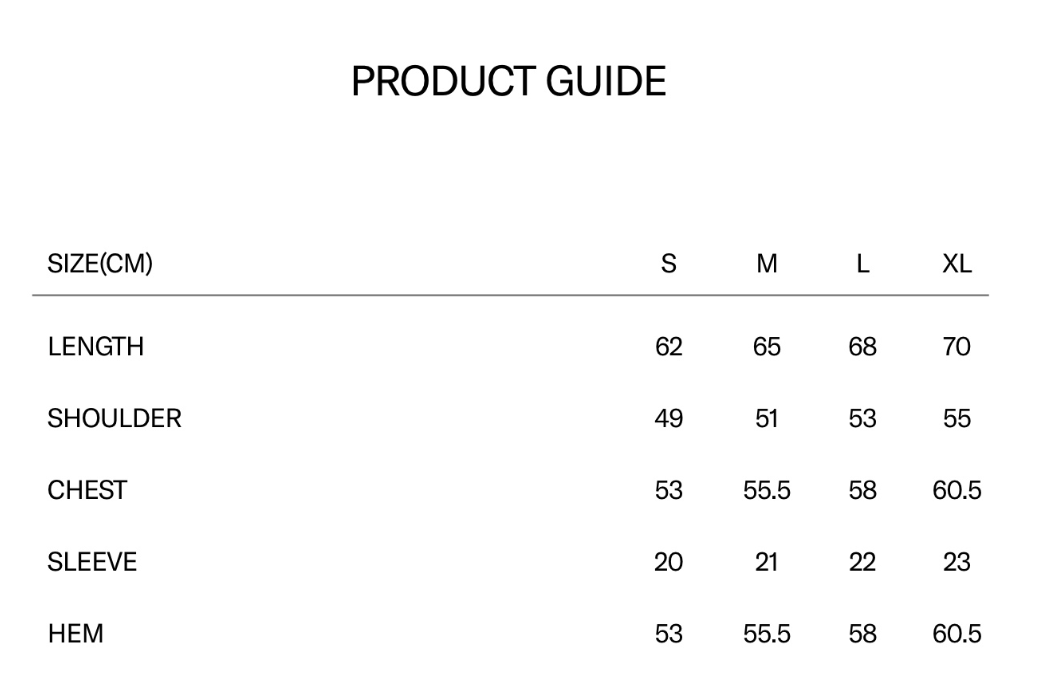Click shoulder value 49 for size S
The image size is (1040, 698).
click(x=669, y=418)
